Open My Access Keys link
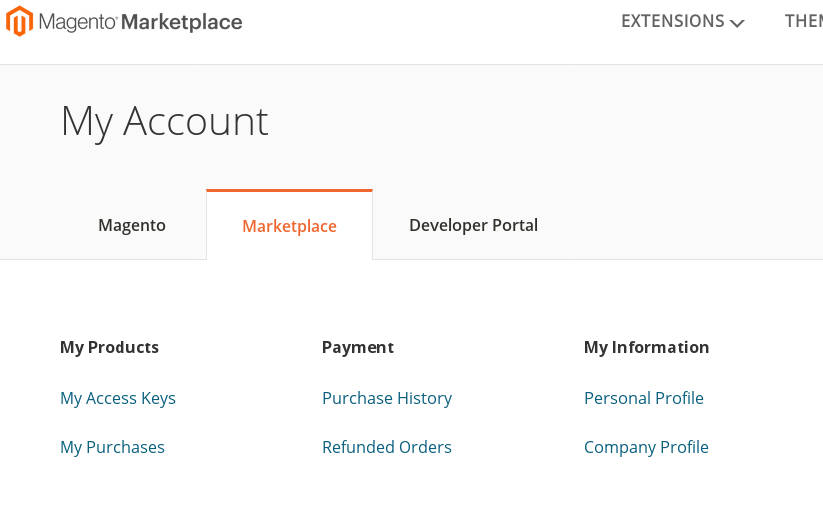The width and height of the screenshot is (823, 505). [x=118, y=398]
